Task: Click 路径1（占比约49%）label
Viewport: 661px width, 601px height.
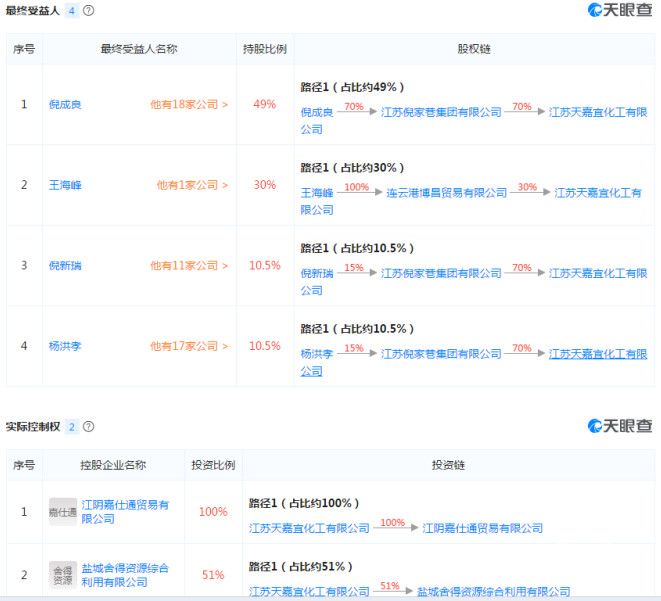Action: 352,87
